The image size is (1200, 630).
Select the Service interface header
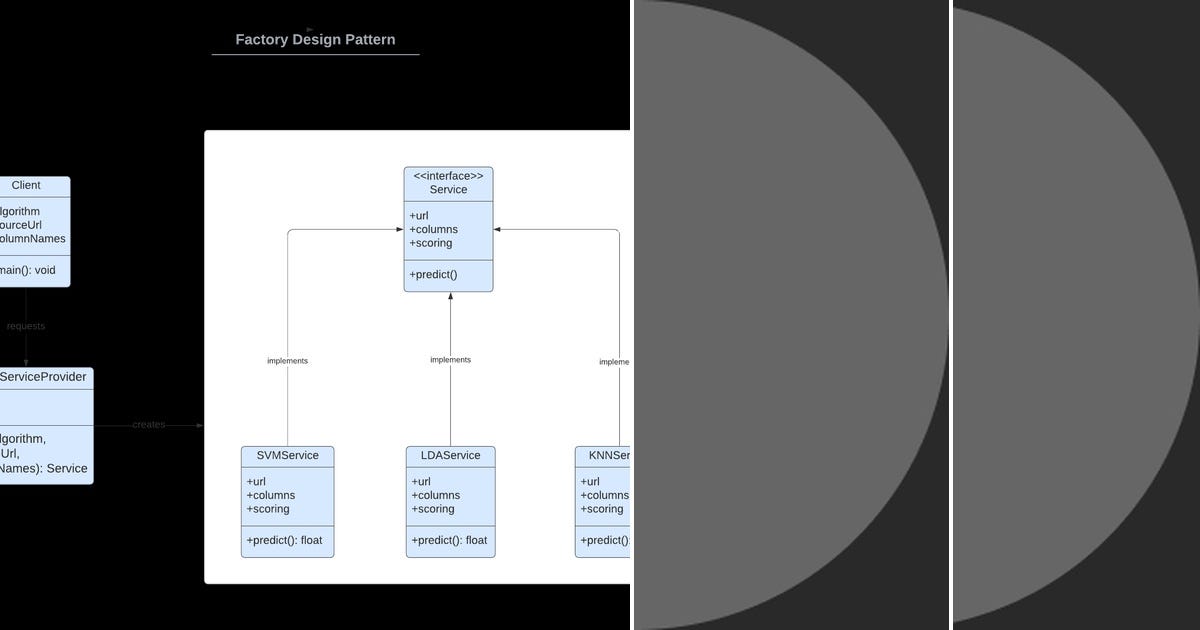pyautogui.click(x=448, y=182)
